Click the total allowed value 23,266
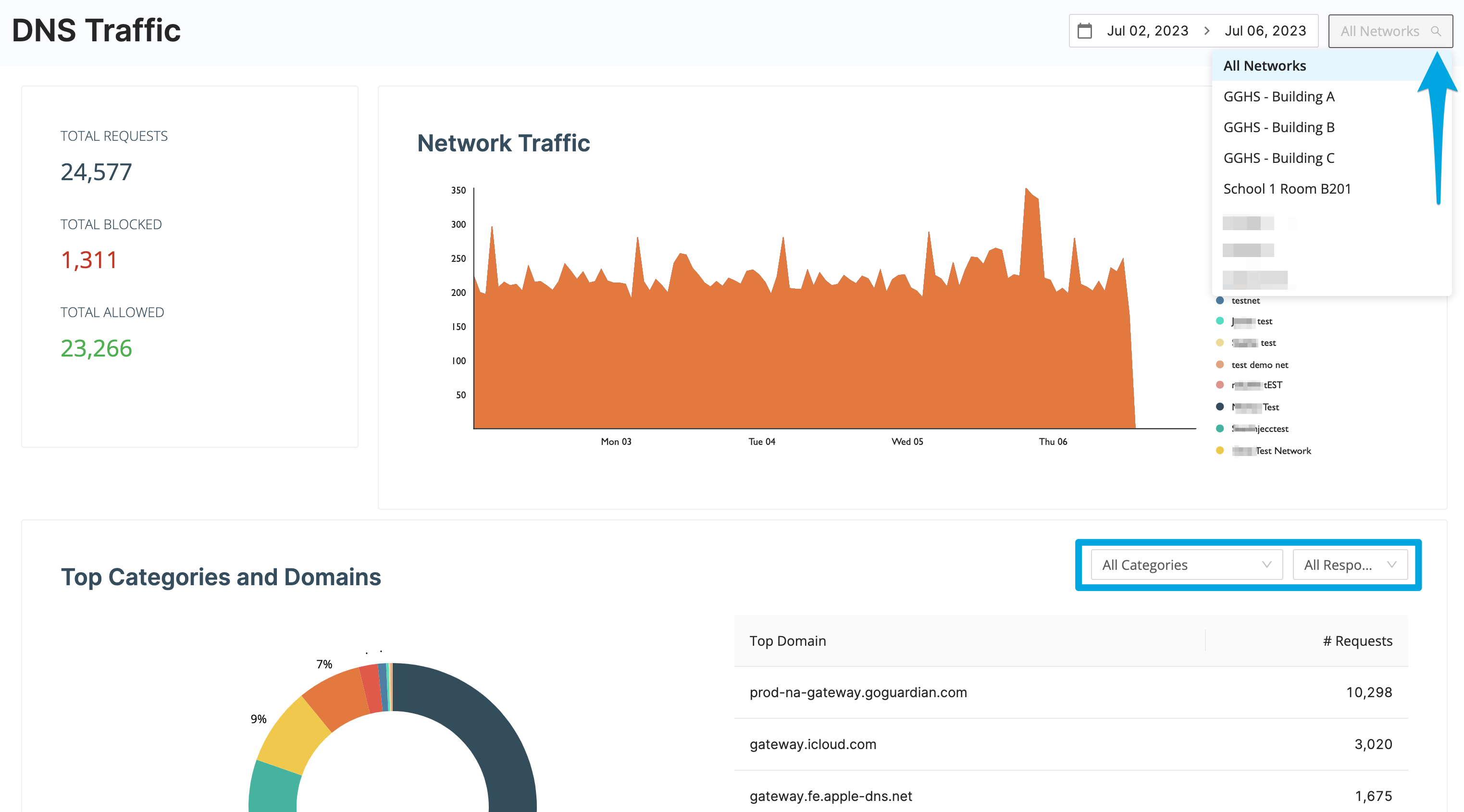 point(96,348)
